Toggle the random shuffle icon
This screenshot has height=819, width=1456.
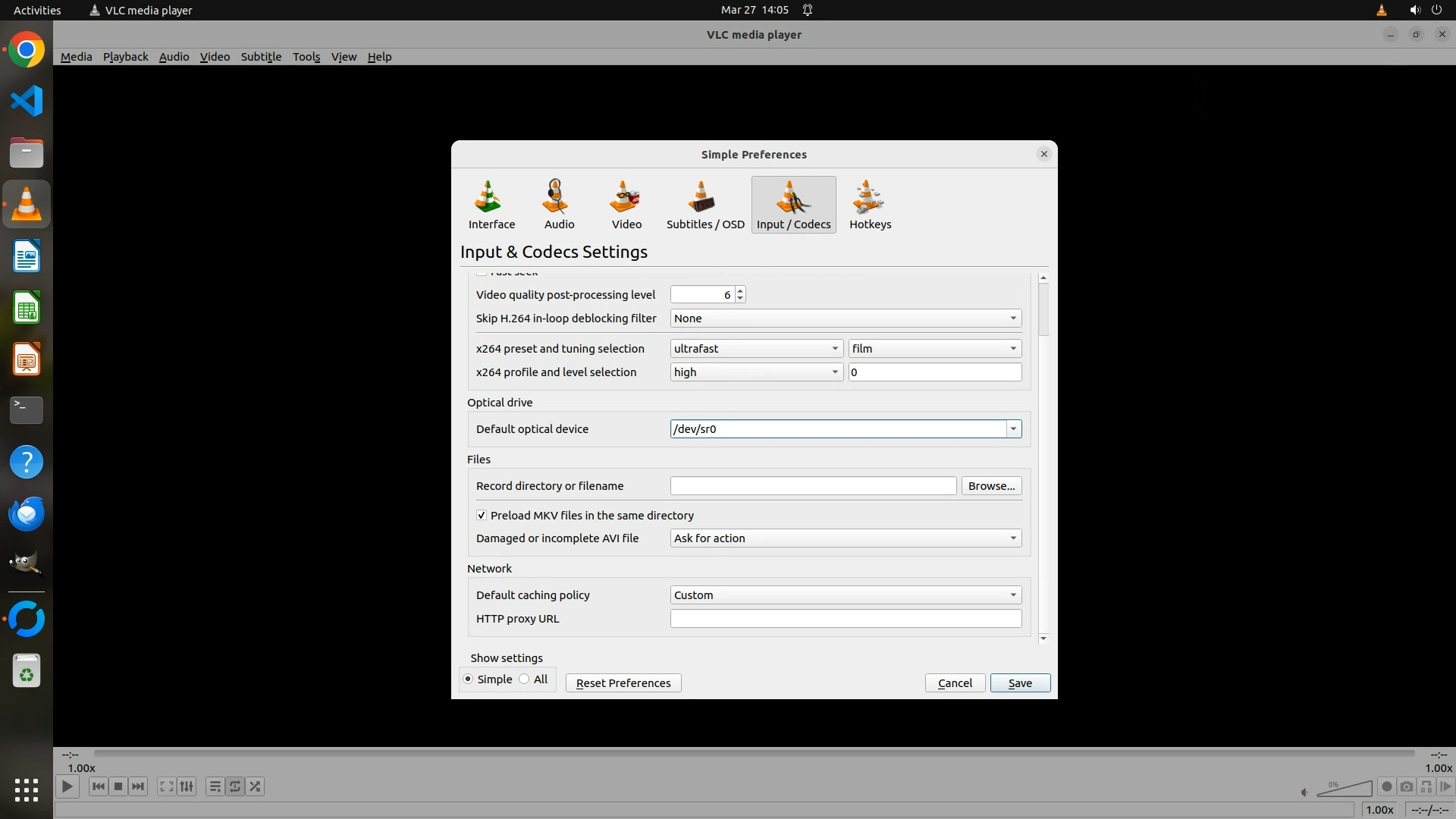256,786
